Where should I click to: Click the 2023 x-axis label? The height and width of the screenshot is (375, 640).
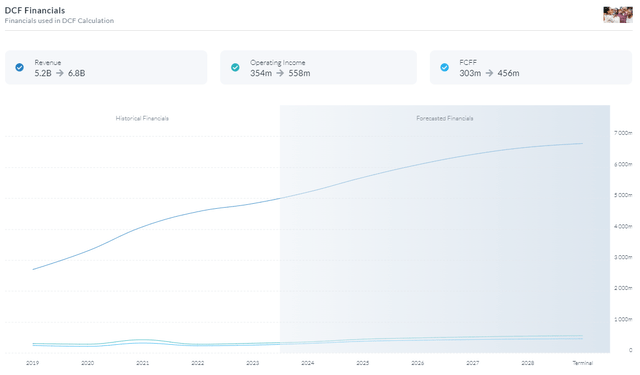coord(253,363)
